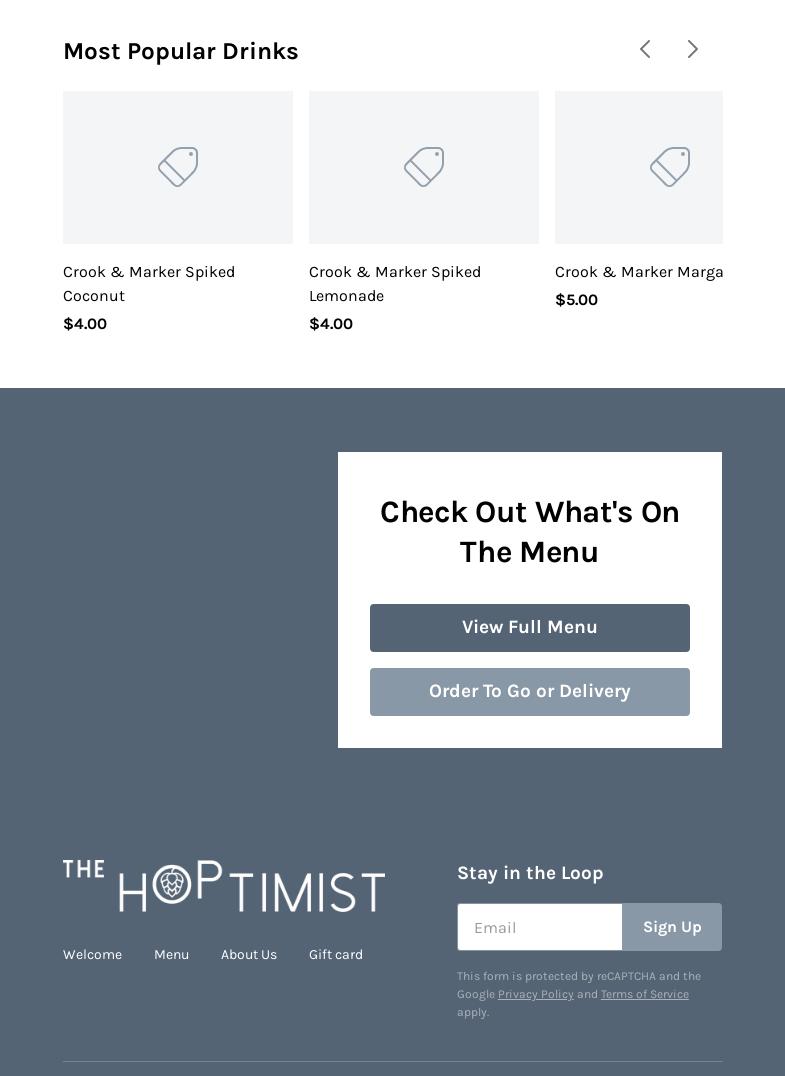Click Spiked Coconut placeholder tag icon
785x1076 pixels.
click(x=178, y=167)
